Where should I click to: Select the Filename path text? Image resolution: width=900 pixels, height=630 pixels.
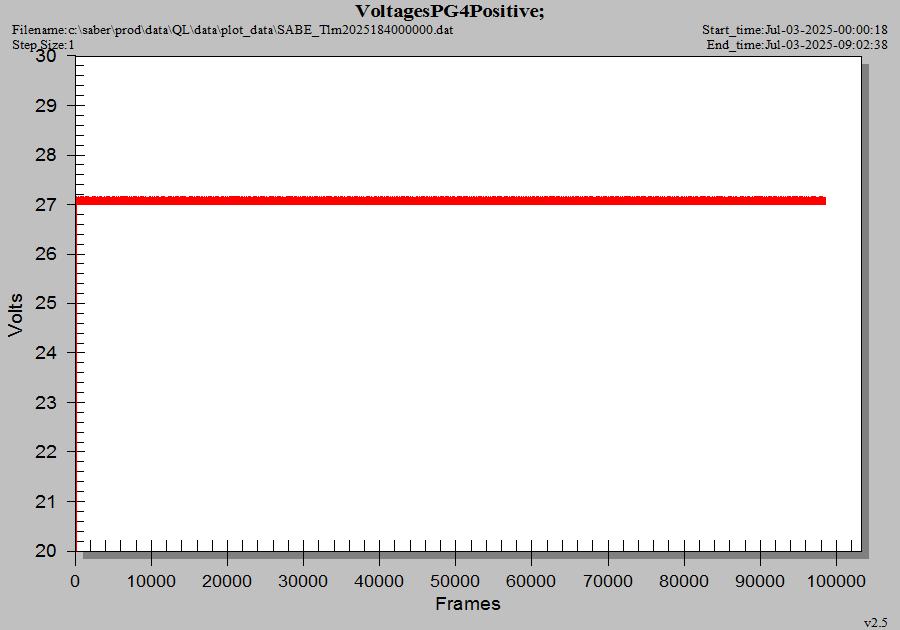pos(232,30)
